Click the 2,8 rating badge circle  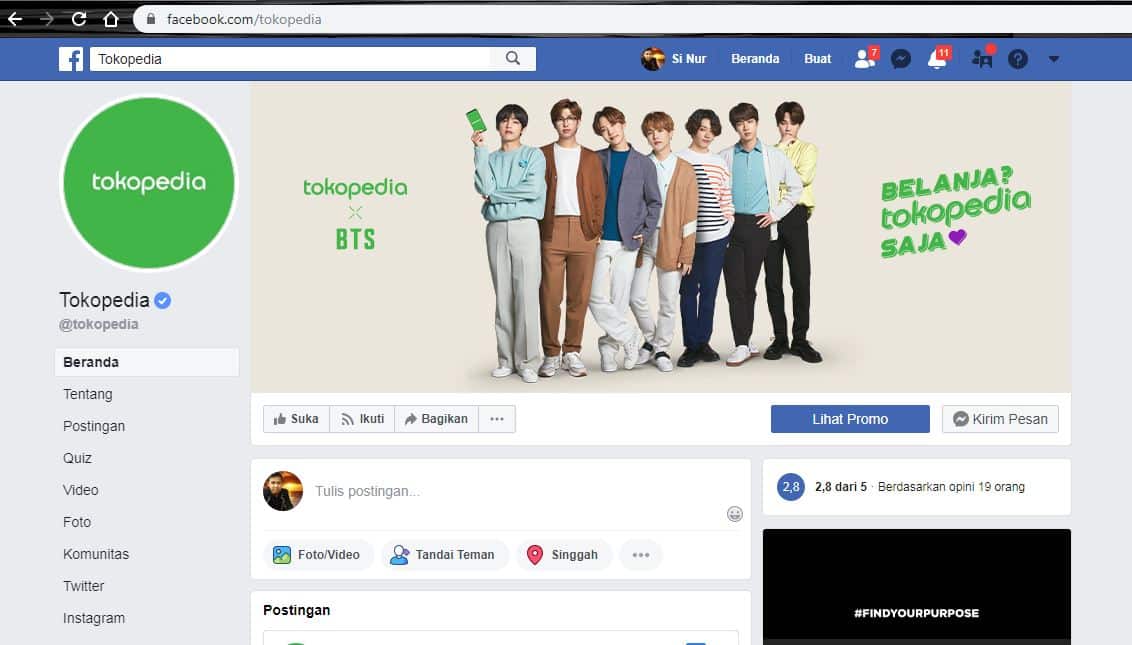[791, 487]
